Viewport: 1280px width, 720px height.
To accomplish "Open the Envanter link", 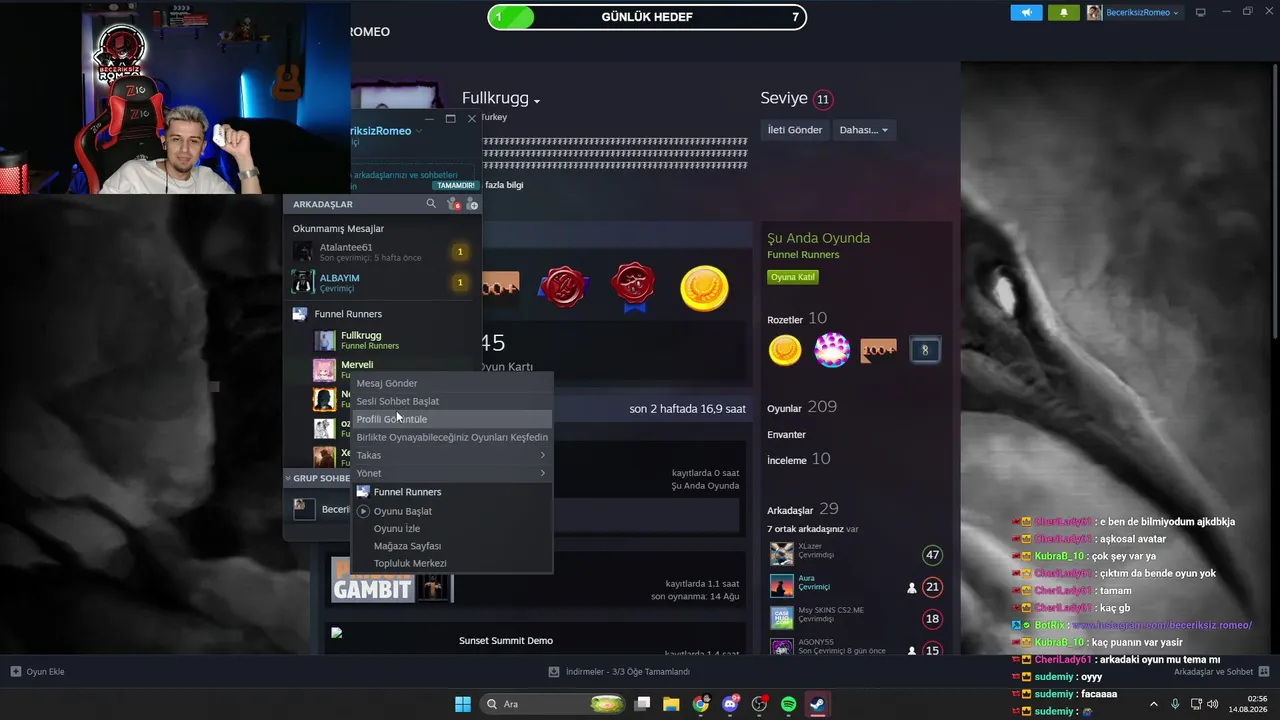I will click(786, 435).
